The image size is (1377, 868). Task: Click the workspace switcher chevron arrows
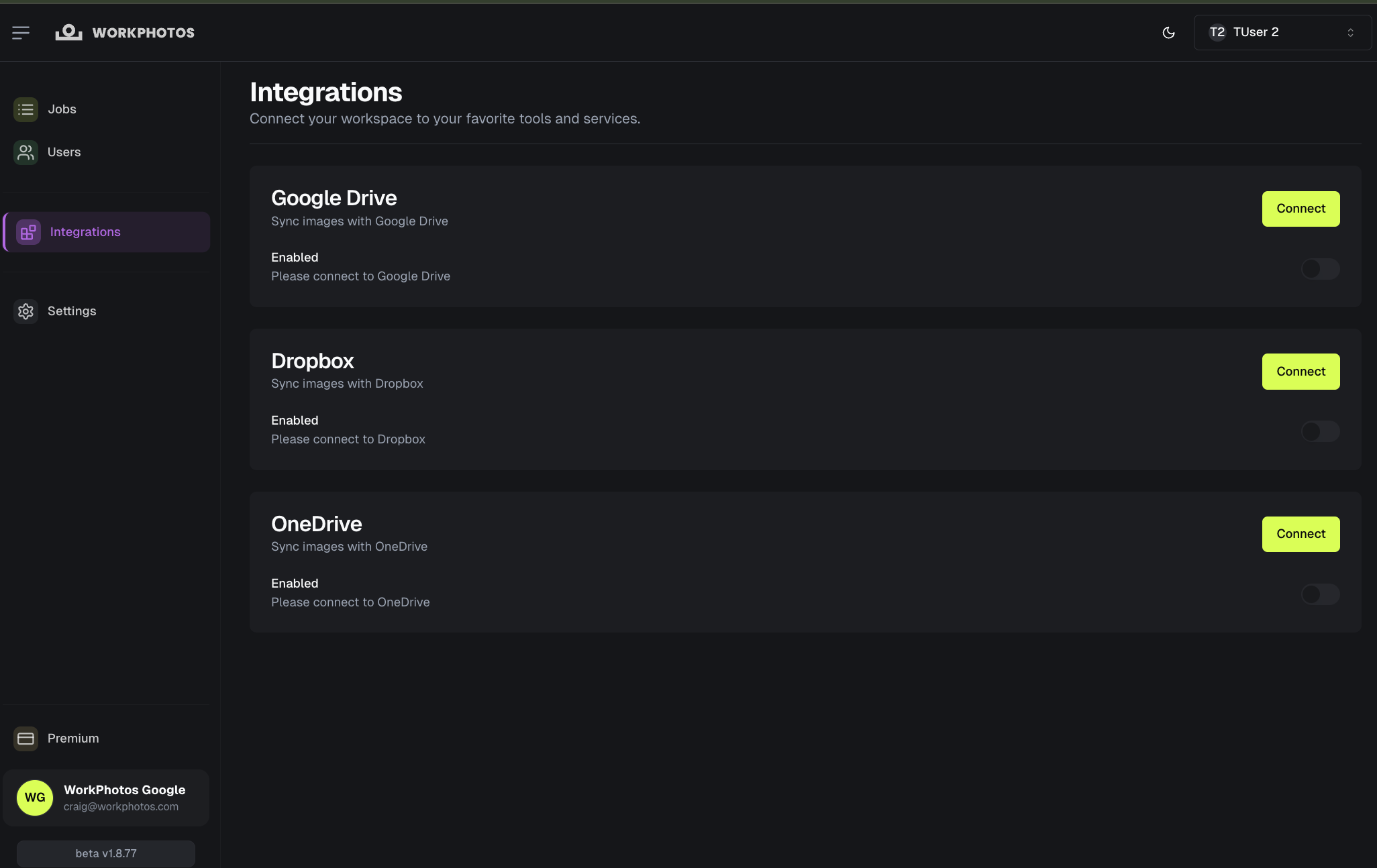[1350, 32]
